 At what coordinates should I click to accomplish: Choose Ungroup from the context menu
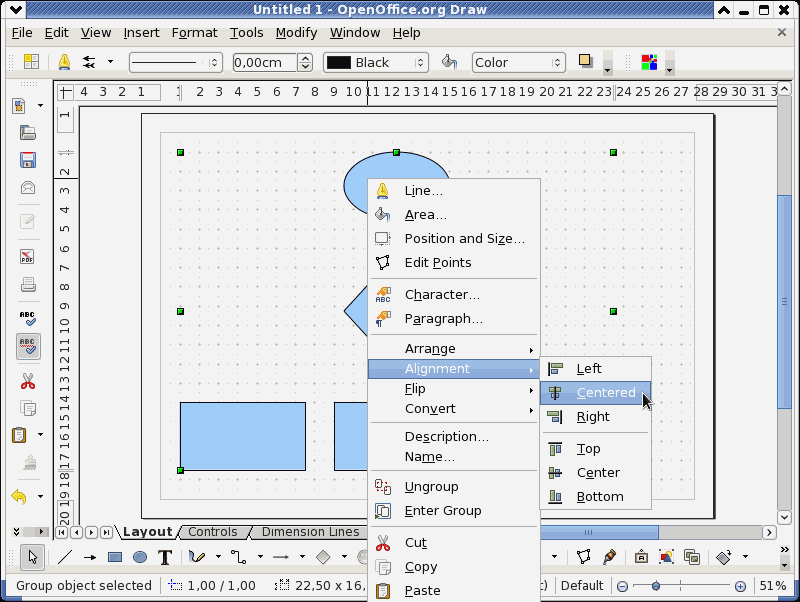click(453, 487)
